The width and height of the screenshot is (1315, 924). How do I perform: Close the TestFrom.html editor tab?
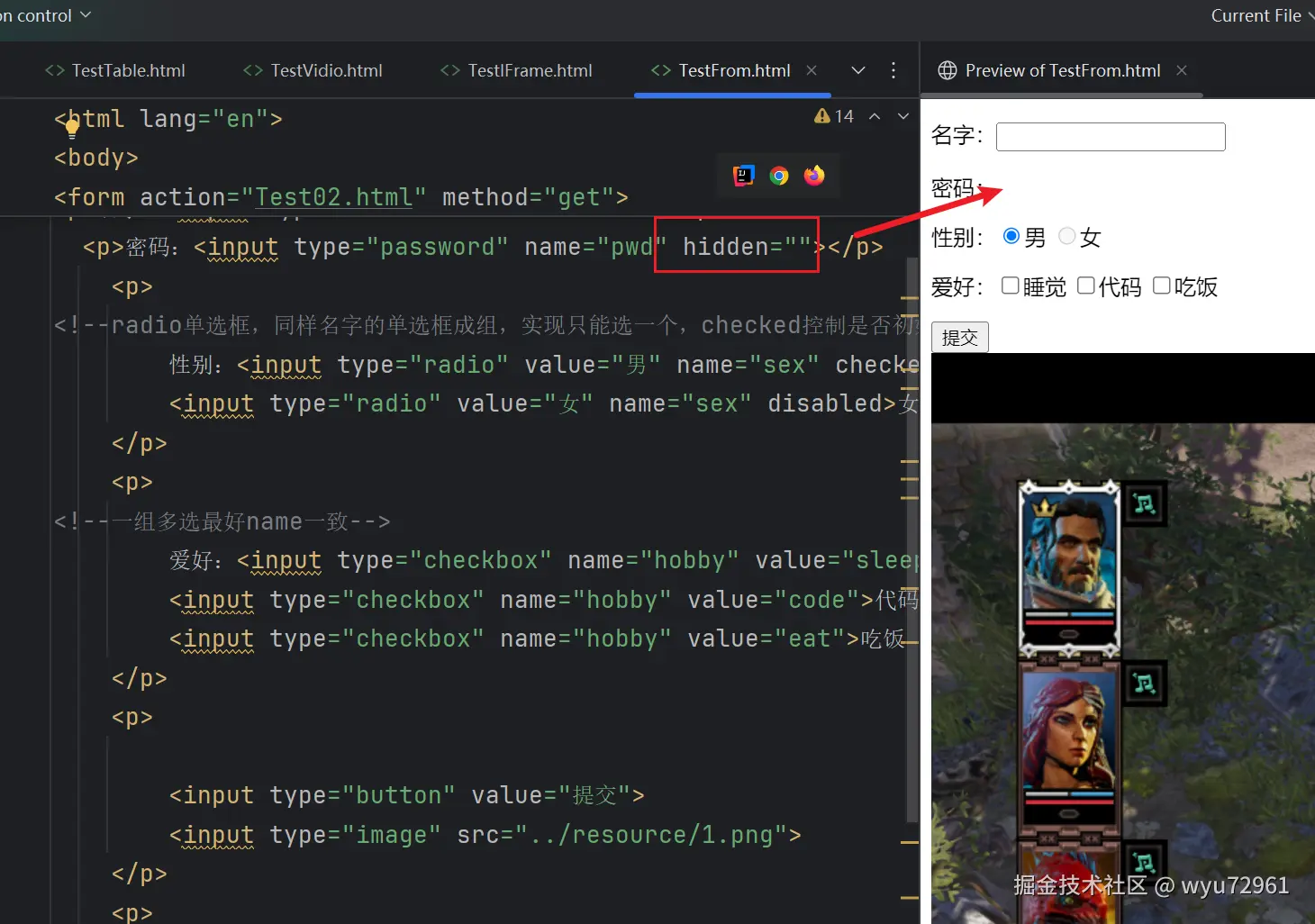tap(812, 70)
